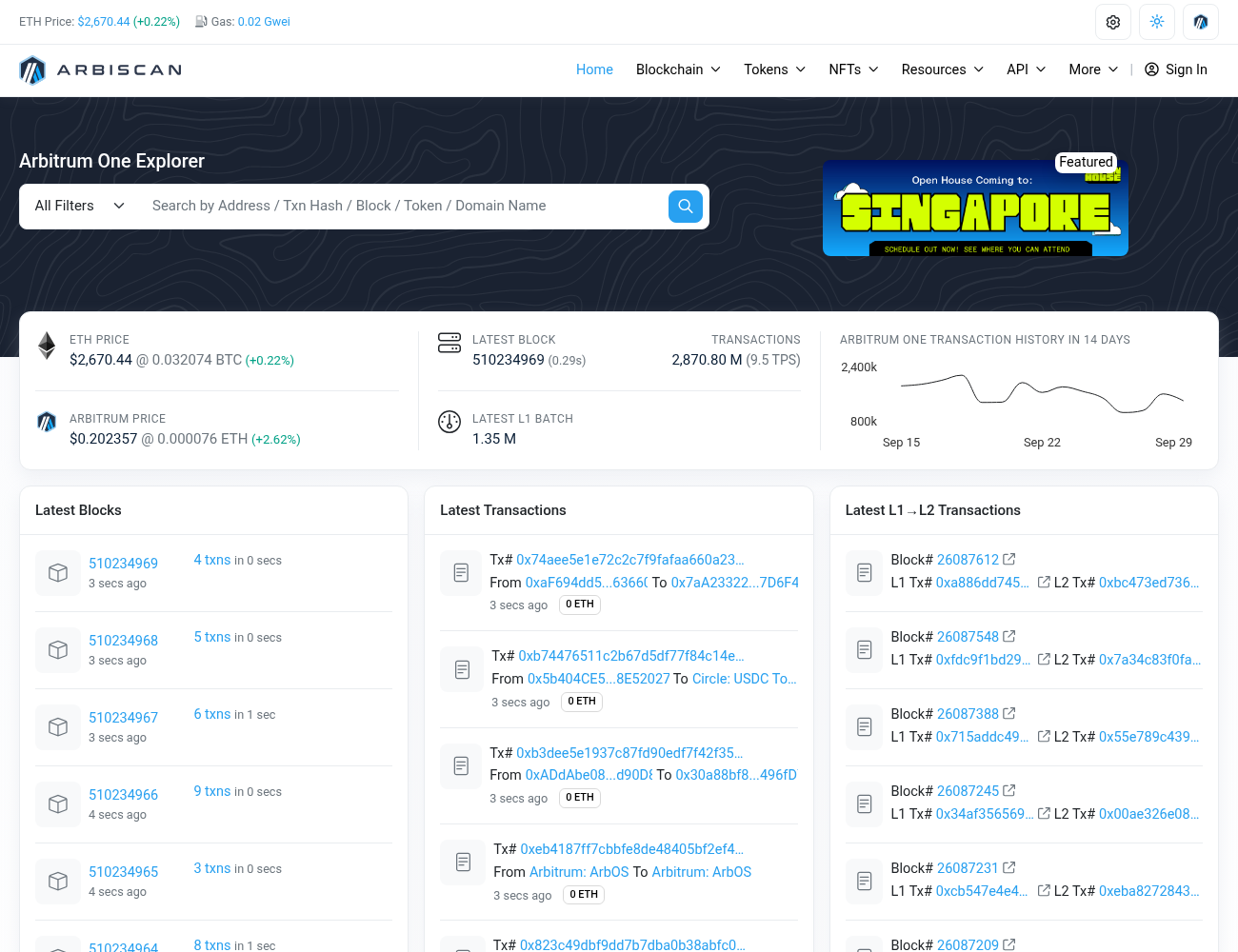
Task: Click the Arbitrum Price logo icon
Action: (47, 422)
